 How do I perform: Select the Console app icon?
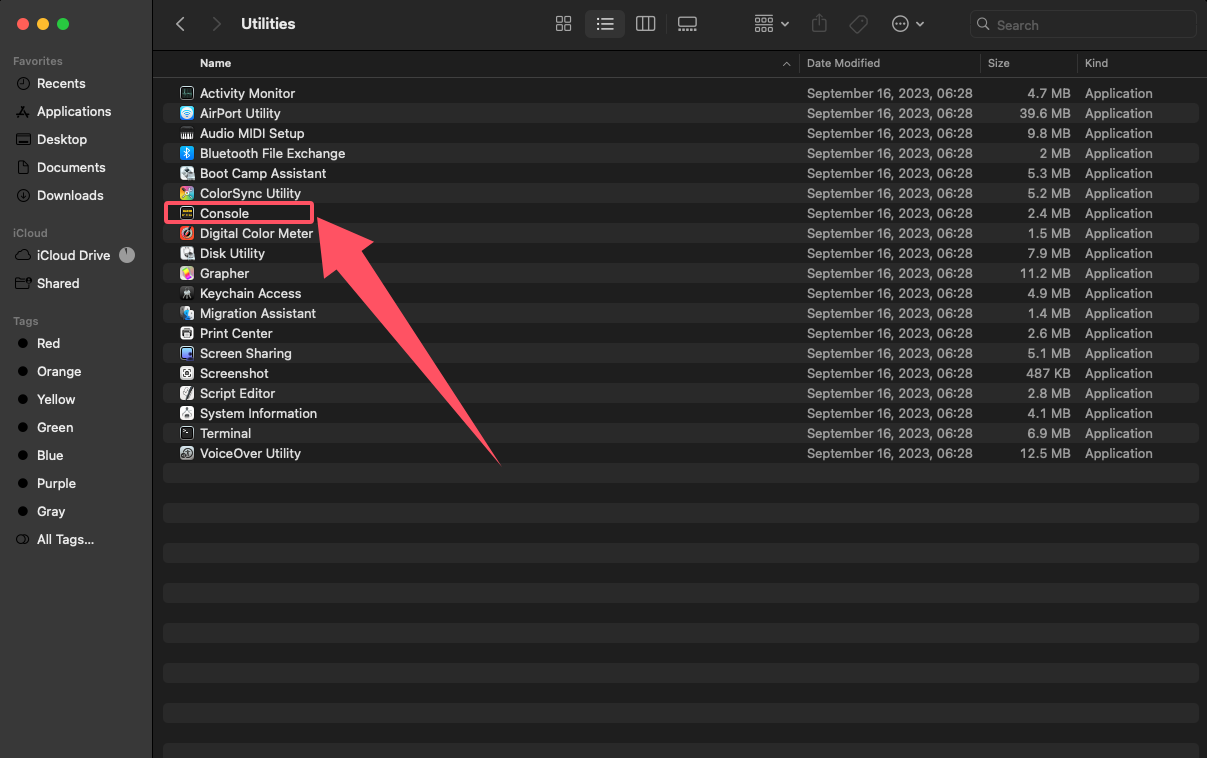[187, 213]
